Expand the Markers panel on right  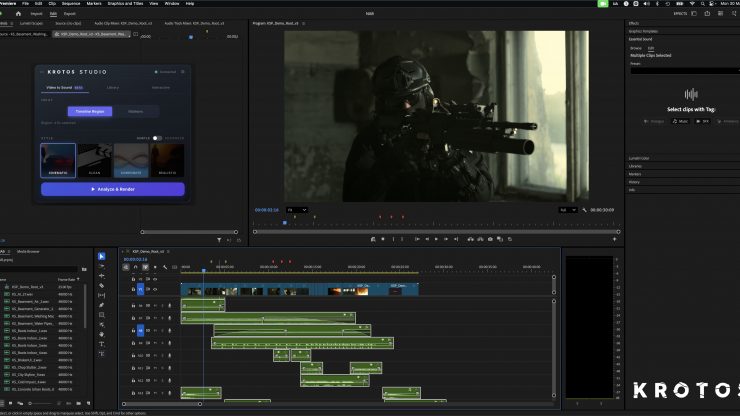(635, 174)
